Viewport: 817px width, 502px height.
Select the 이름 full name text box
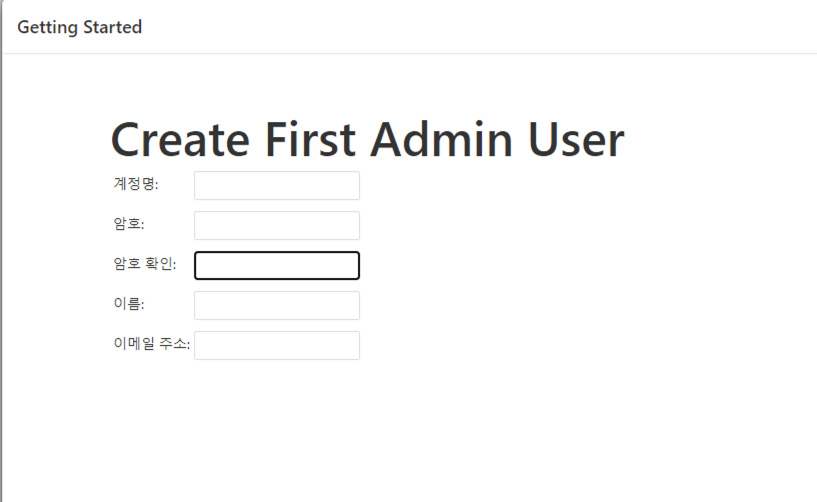coord(277,305)
